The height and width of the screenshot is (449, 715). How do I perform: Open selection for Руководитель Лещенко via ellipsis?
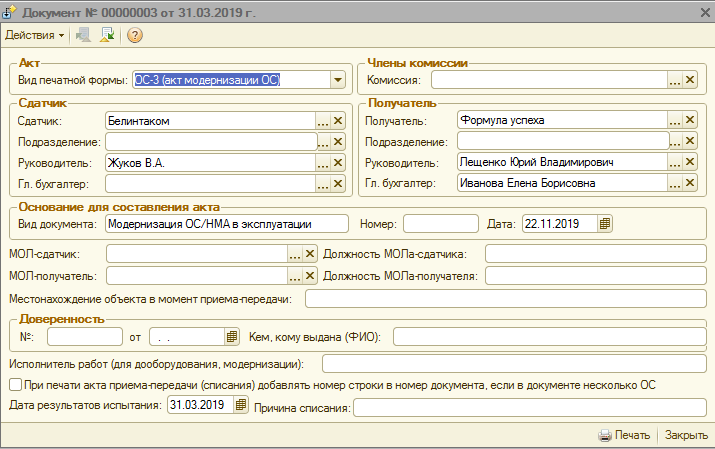click(674, 162)
